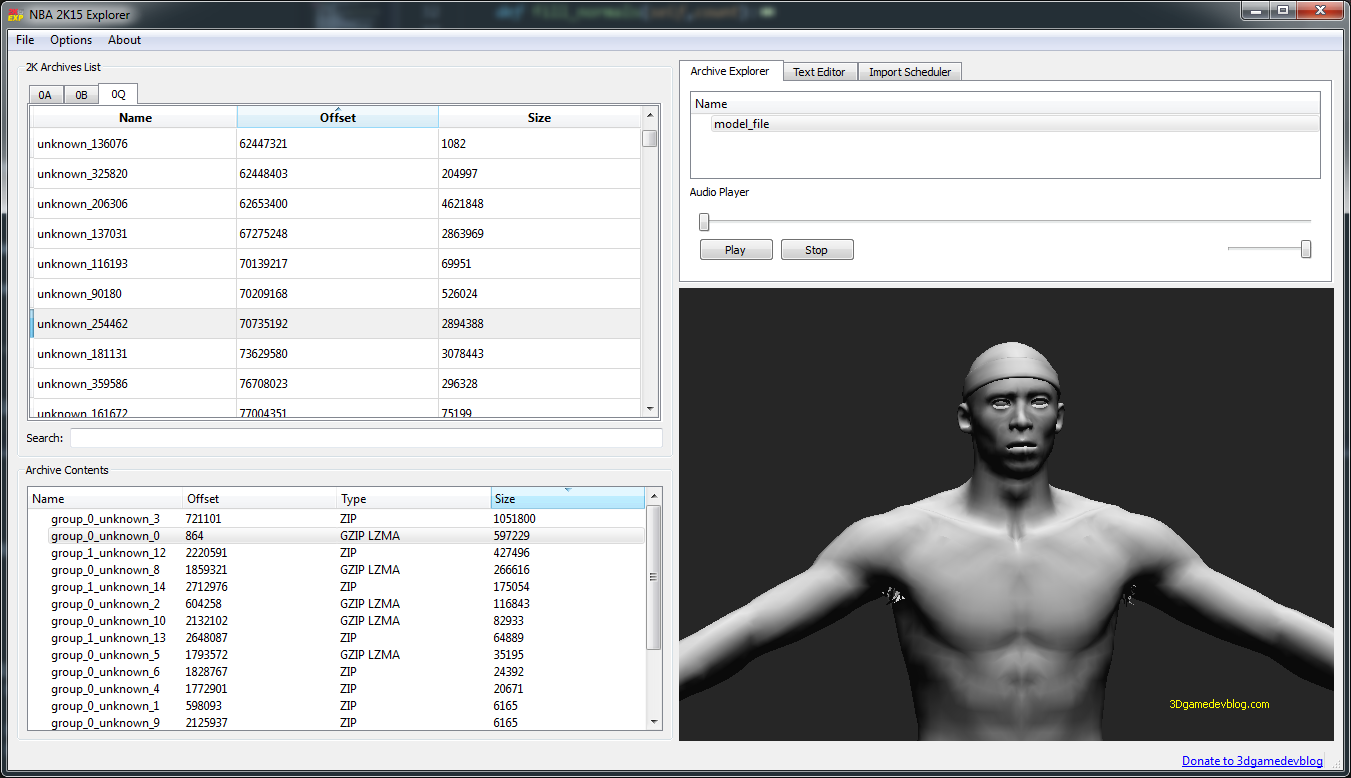Viewport: 1351px width, 778px height.
Task: Sort archives list by Offset column
Action: point(337,118)
